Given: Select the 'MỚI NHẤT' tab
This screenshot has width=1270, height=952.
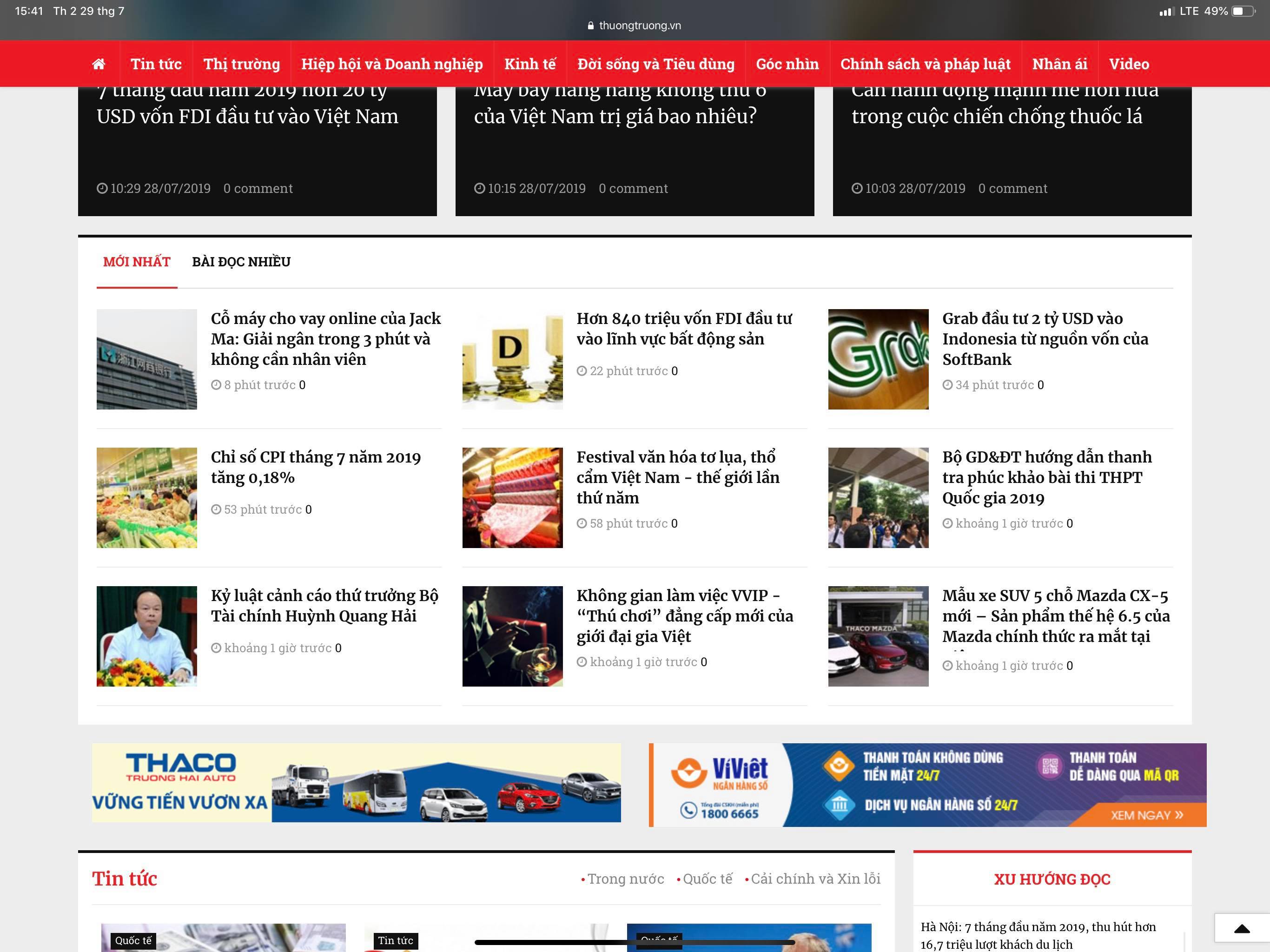Looking at the screenshot, I should [137, 262].
